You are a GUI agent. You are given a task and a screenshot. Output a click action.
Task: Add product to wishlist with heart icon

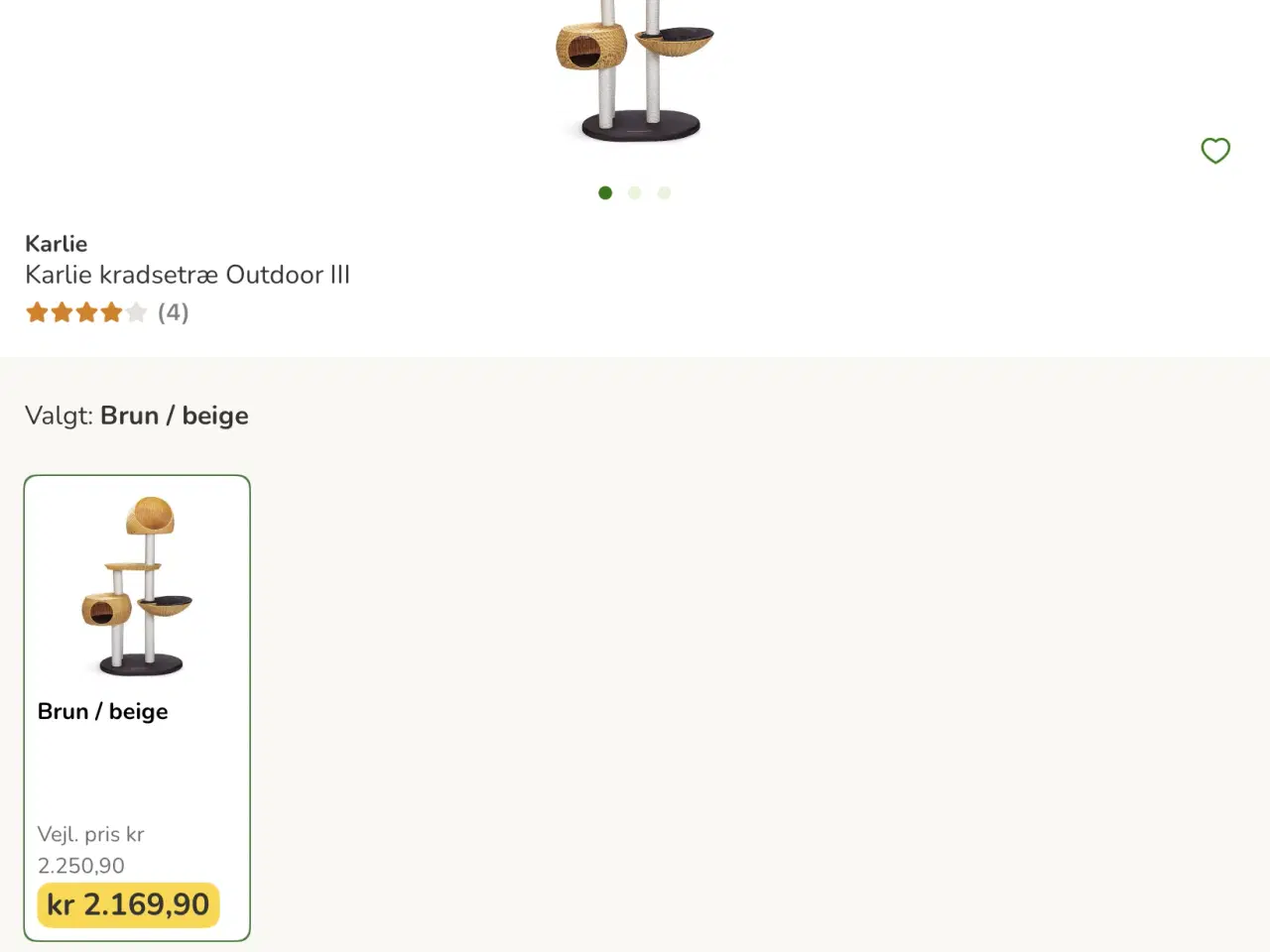pyautogui.click(x=1215, y=151)
